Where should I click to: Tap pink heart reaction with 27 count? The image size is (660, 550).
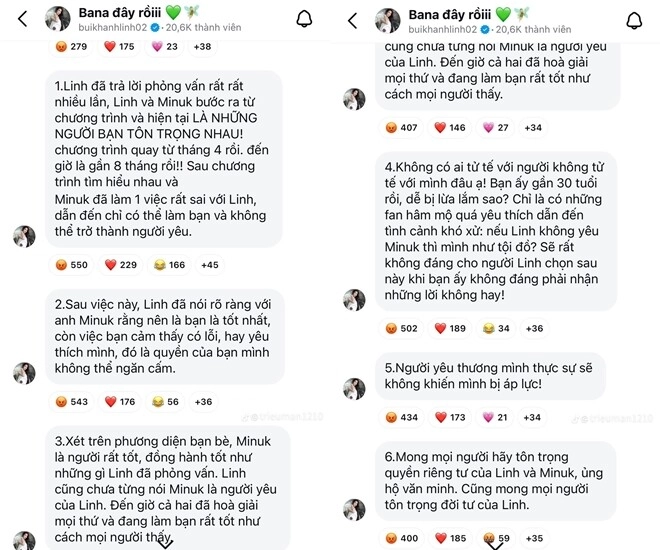point(495,128)
